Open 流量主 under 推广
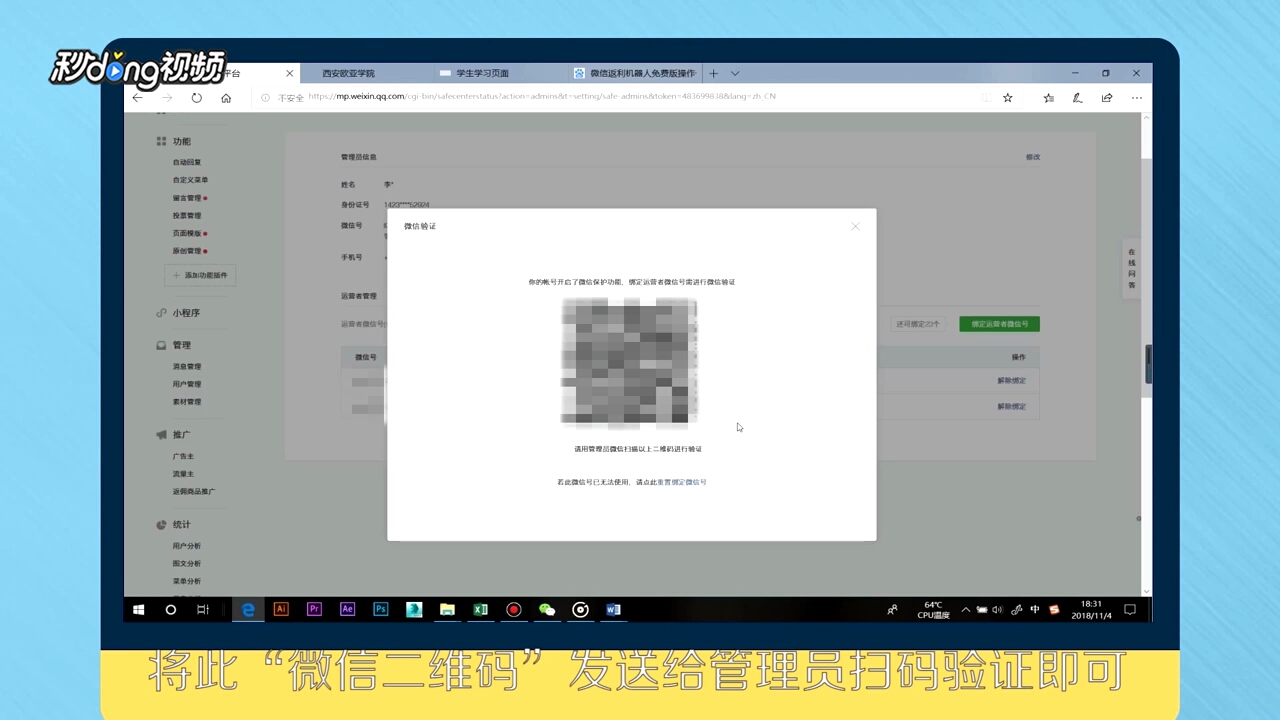Viewport: 1280px width, 720px height. pos(183,474)
